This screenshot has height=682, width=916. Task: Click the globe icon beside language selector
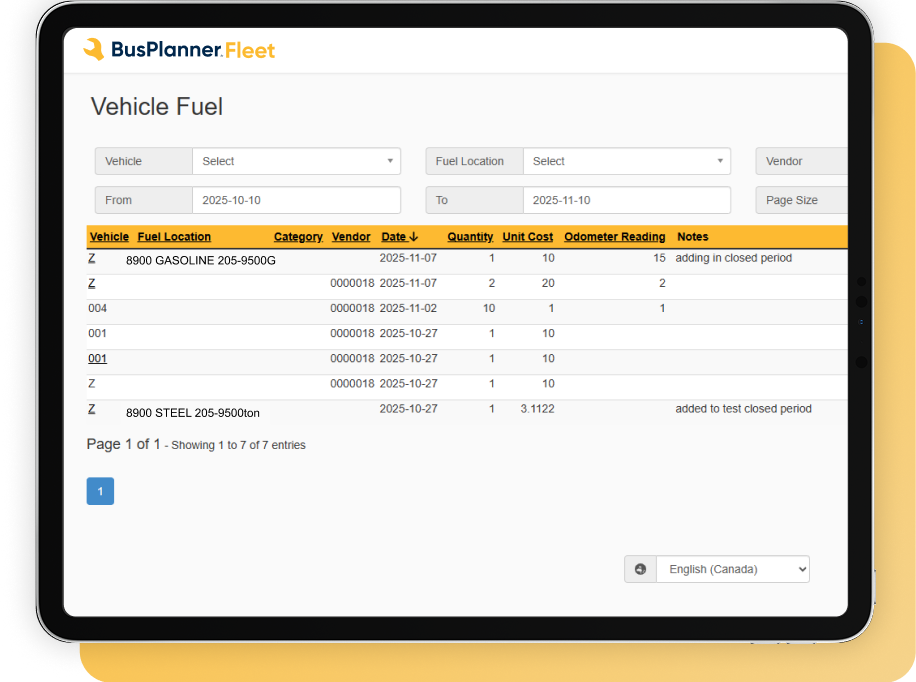pyautogui.click(x=640, y=569)
